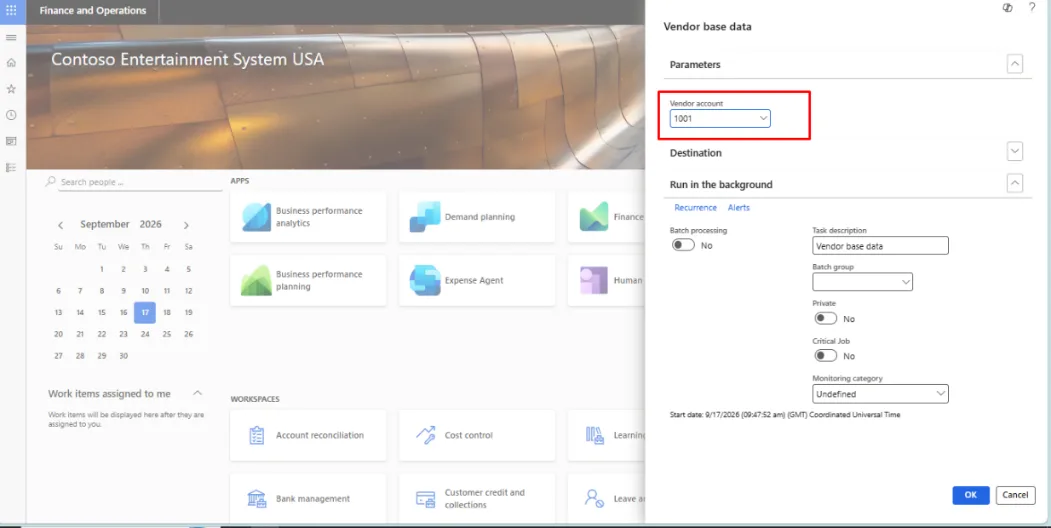Open Business performance planning app tile
The image size is (1051, 528).
(308, 280)
